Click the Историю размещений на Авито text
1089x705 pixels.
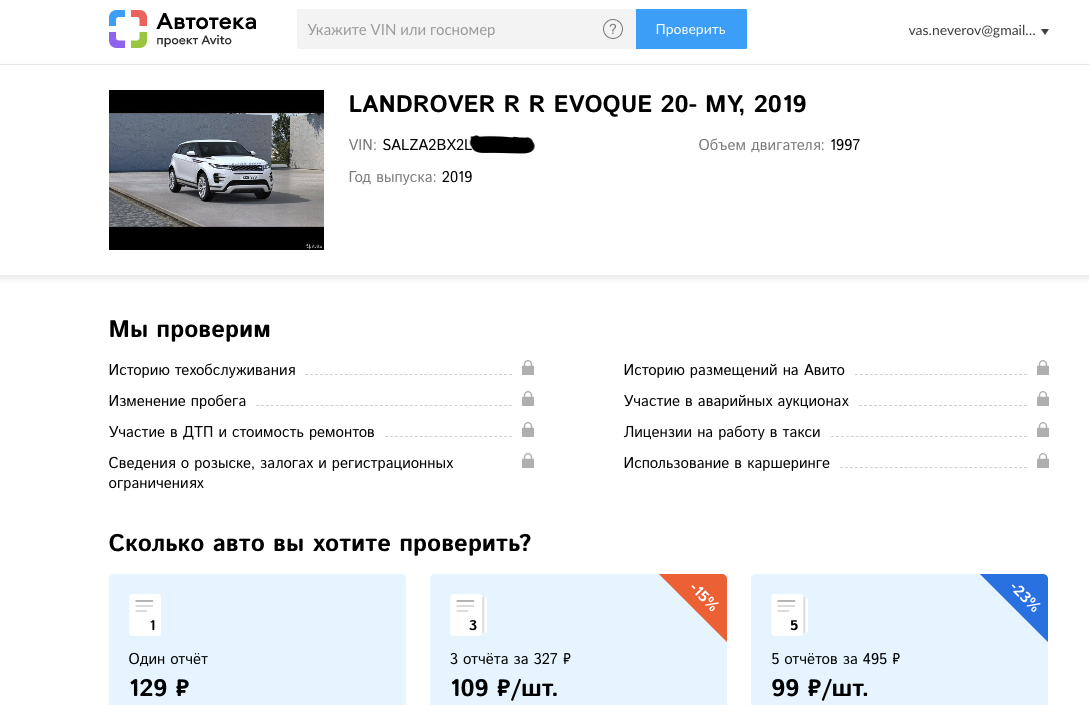734,370
